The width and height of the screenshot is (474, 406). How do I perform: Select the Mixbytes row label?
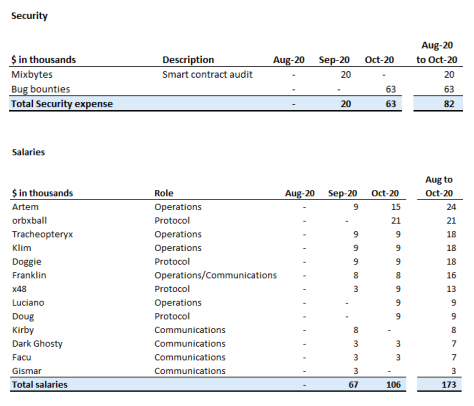pyautogui.click(x=32, y=75)
